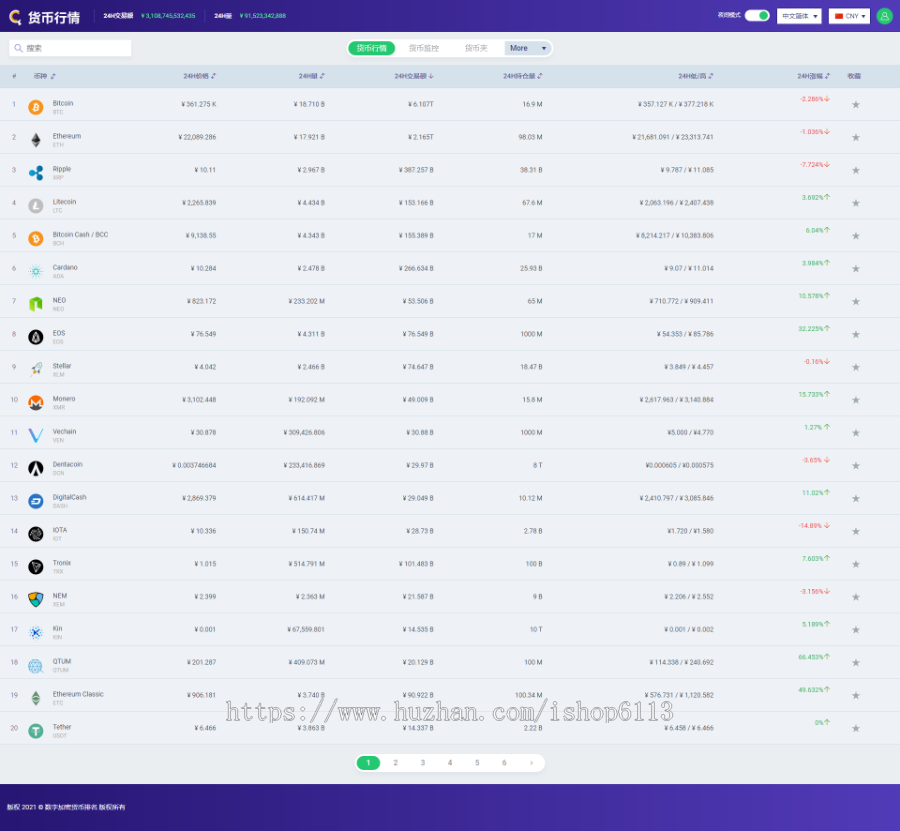This screenshot has width=900, height=831.
Task: Open the CNY currency dropdown
Action: (849, 16)
